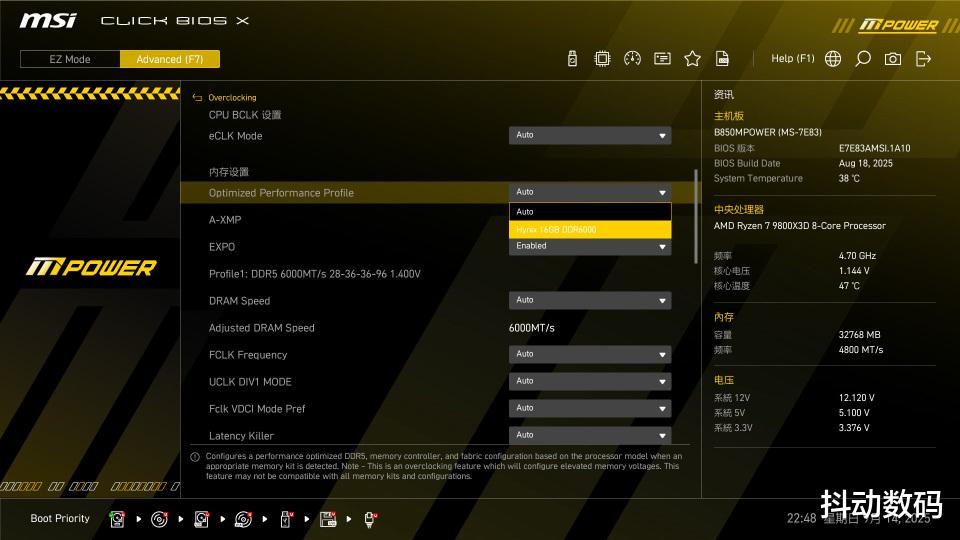Click core voltage 1.144 V value

(854, 271)
